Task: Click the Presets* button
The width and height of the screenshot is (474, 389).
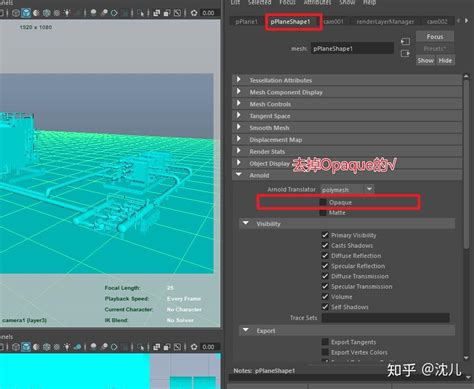Action: 435,49
